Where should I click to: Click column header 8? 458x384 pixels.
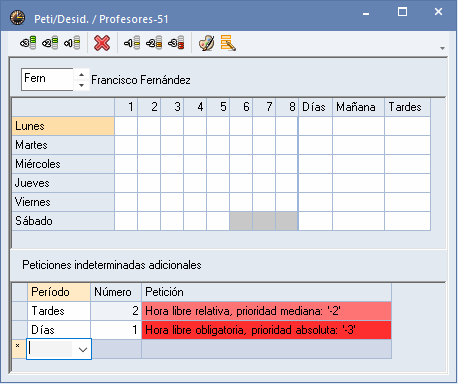tap(287, 107)
